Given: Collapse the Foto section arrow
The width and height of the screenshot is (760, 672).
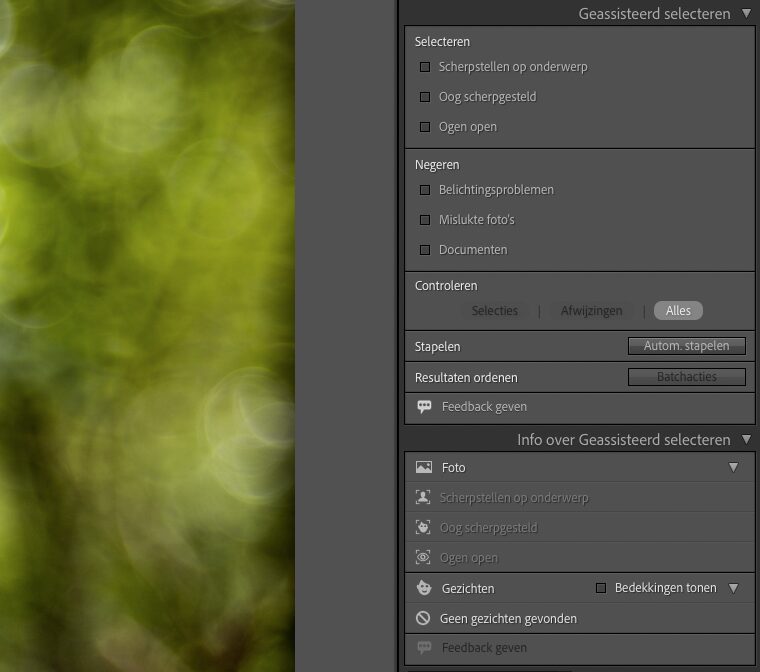Looking at the screenshot, I should click(x=733, y=467).
